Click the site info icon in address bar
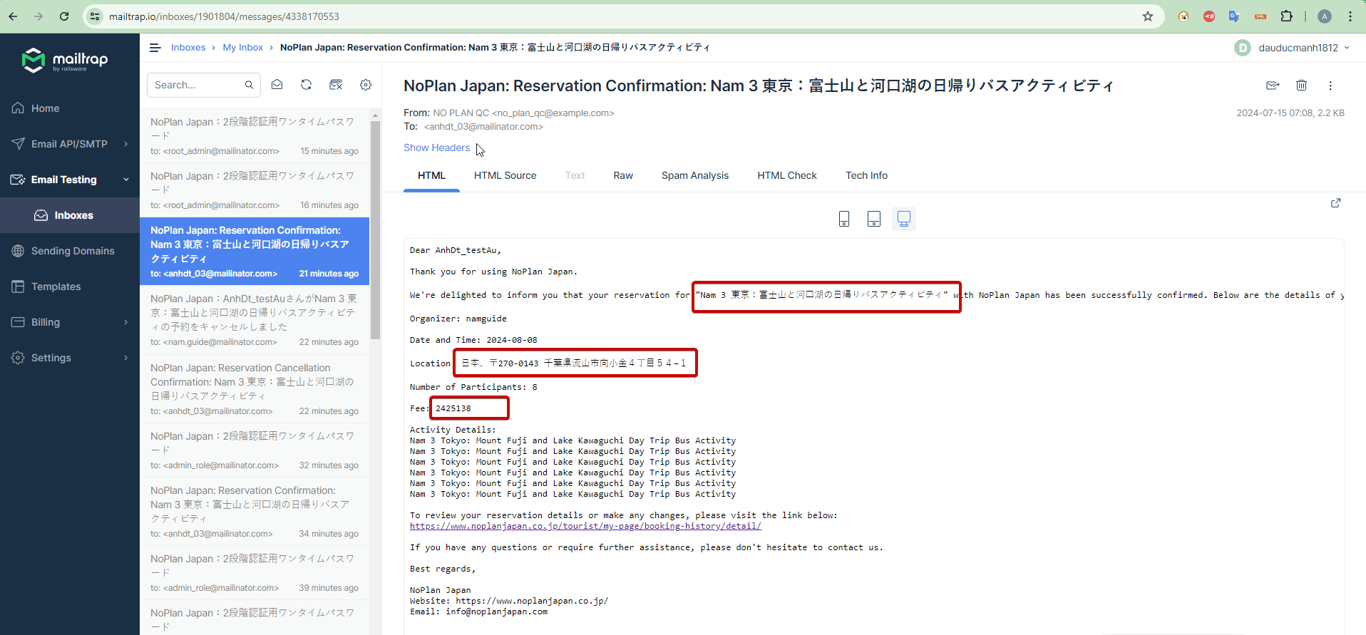Viewport: 1366px width, 635px height. 95,16
